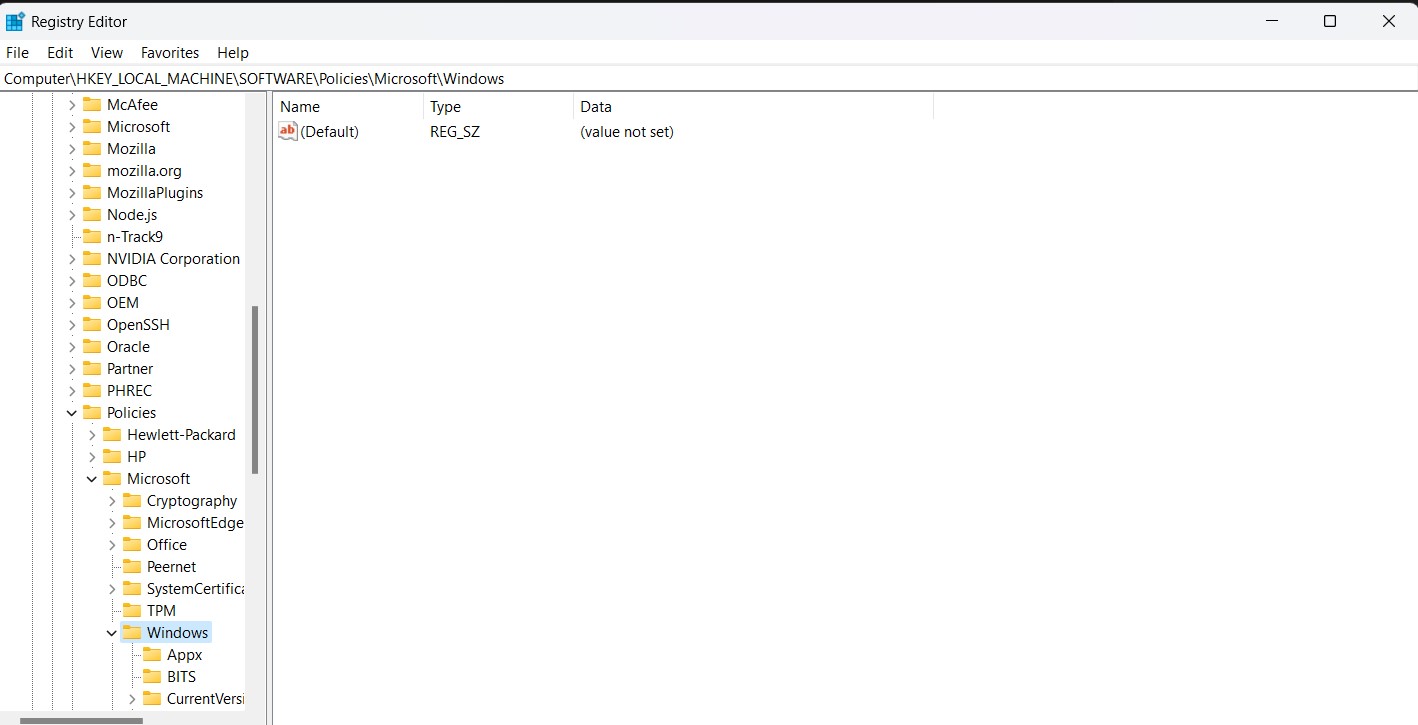Image resolution: width=1418 pixels, height=725 pixels.
Task: Open the Favorites menu
Action: point(170,52)
